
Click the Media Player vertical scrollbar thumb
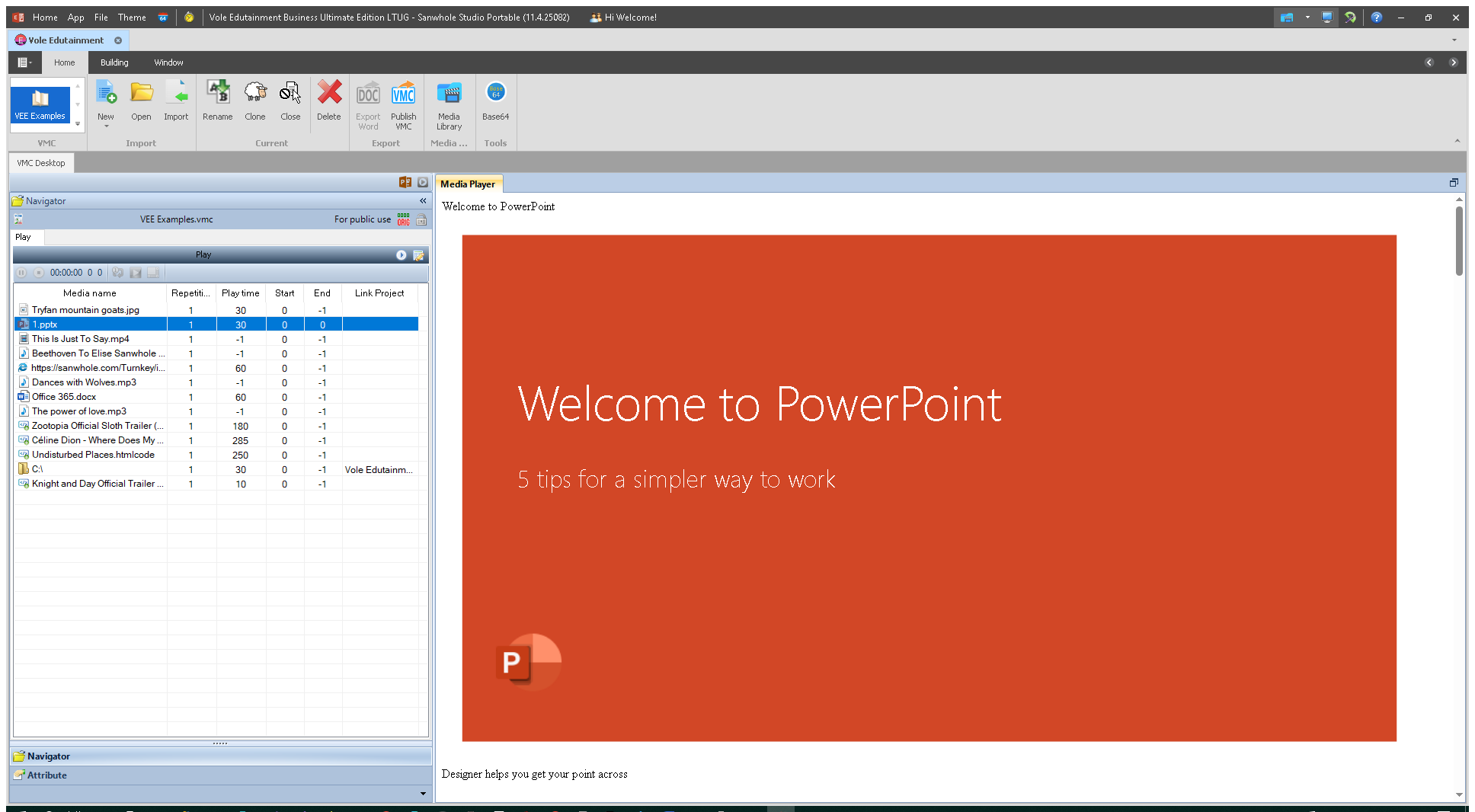click(x=1459, y=240)
